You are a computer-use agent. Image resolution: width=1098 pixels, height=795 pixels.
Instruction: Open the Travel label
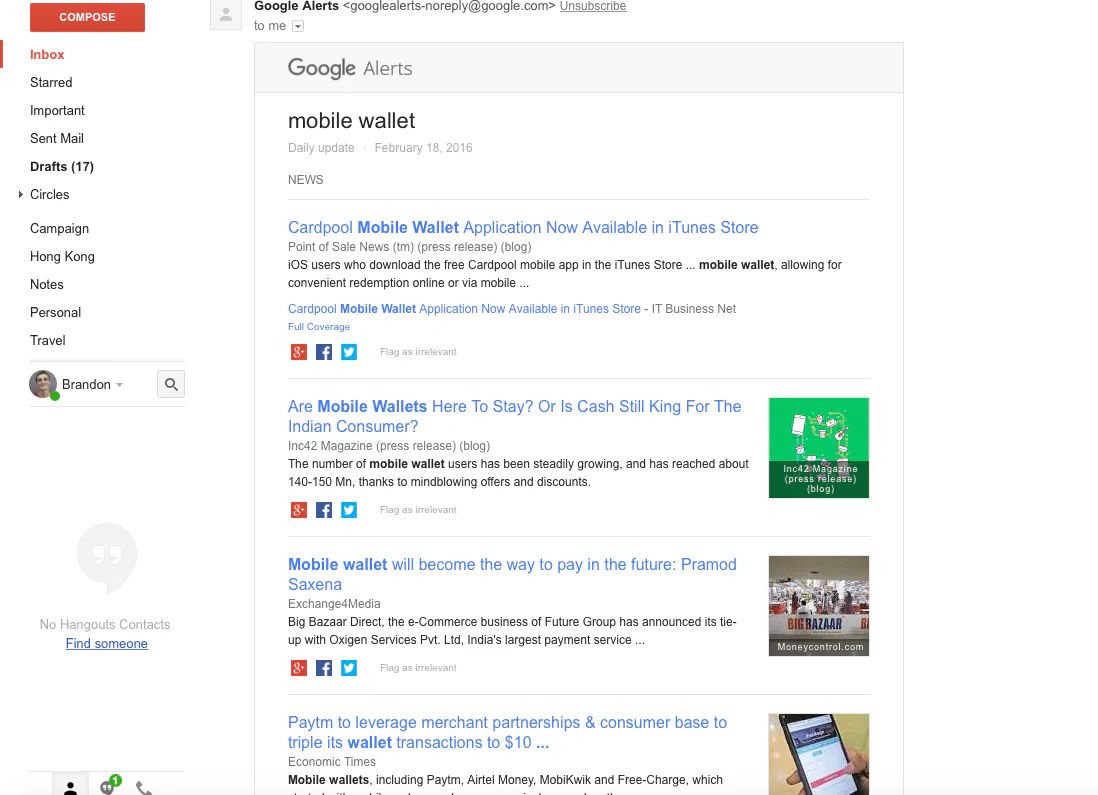48,340
